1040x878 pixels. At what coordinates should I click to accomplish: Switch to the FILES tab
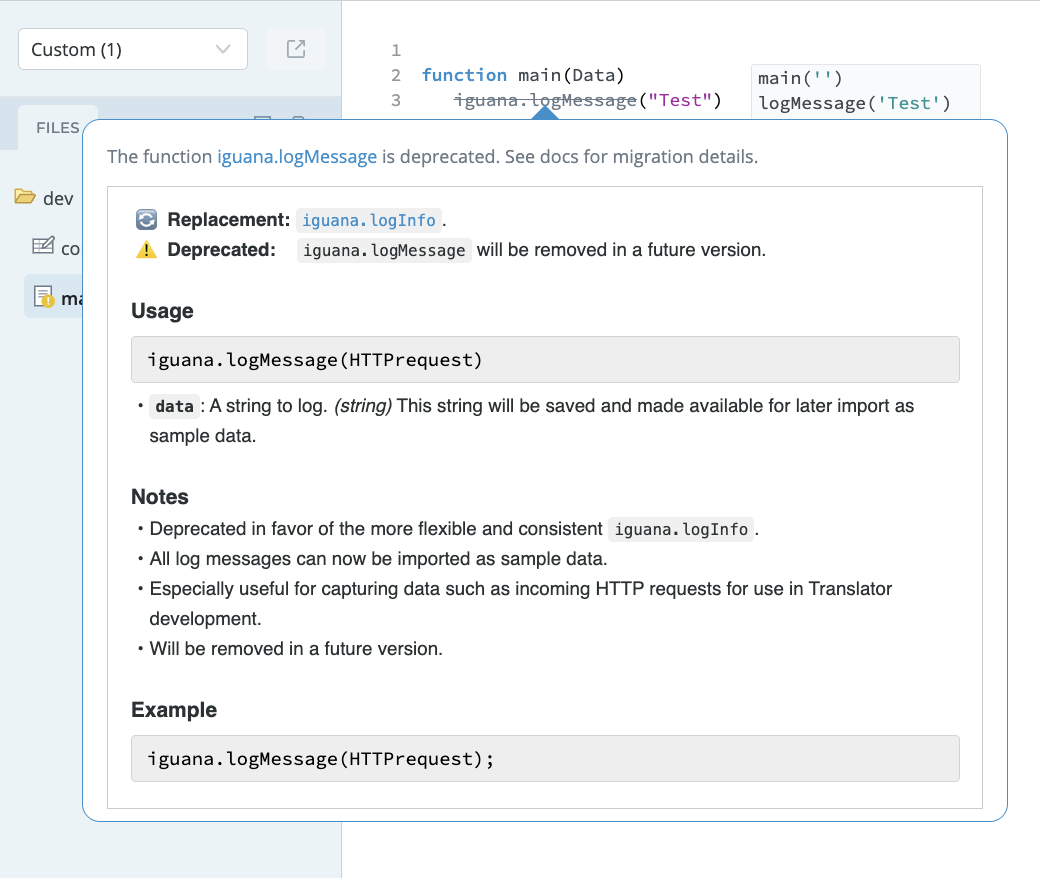click(57, 127)
